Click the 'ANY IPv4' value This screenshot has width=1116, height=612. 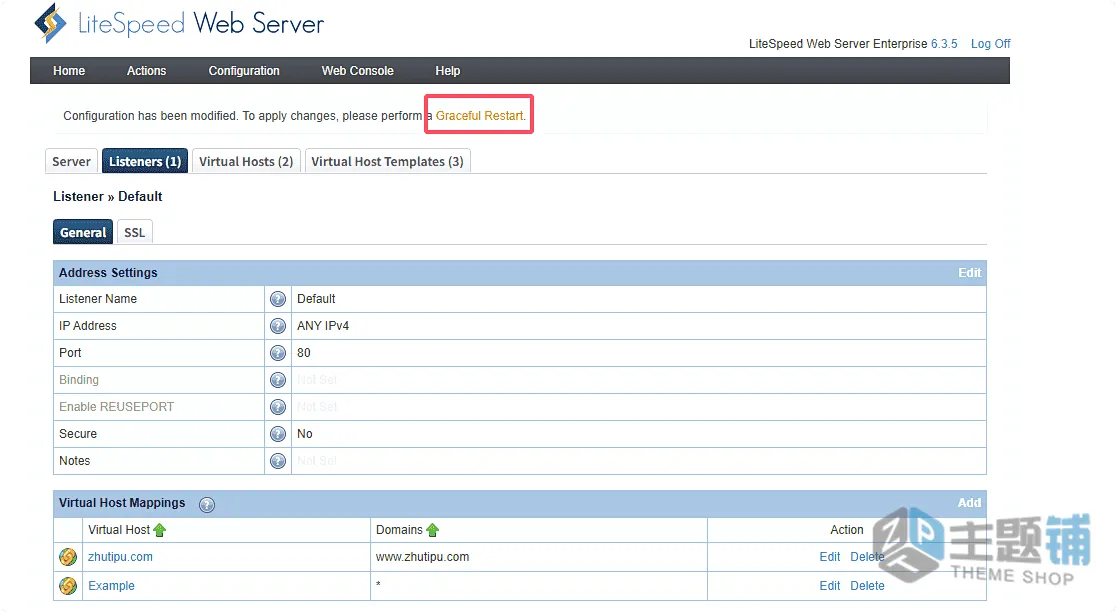323,326
